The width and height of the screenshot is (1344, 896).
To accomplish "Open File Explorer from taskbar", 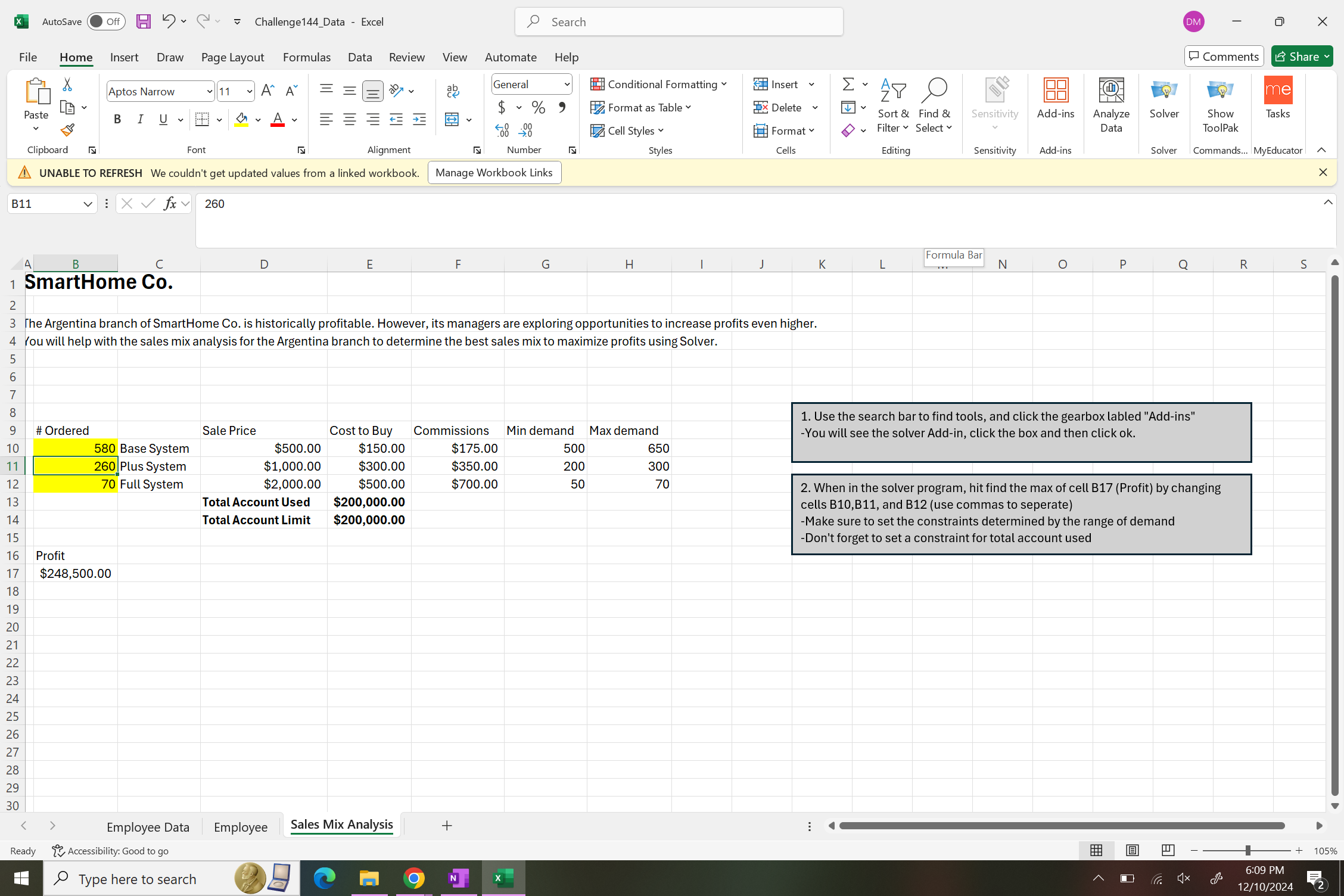I will point(369,878).
